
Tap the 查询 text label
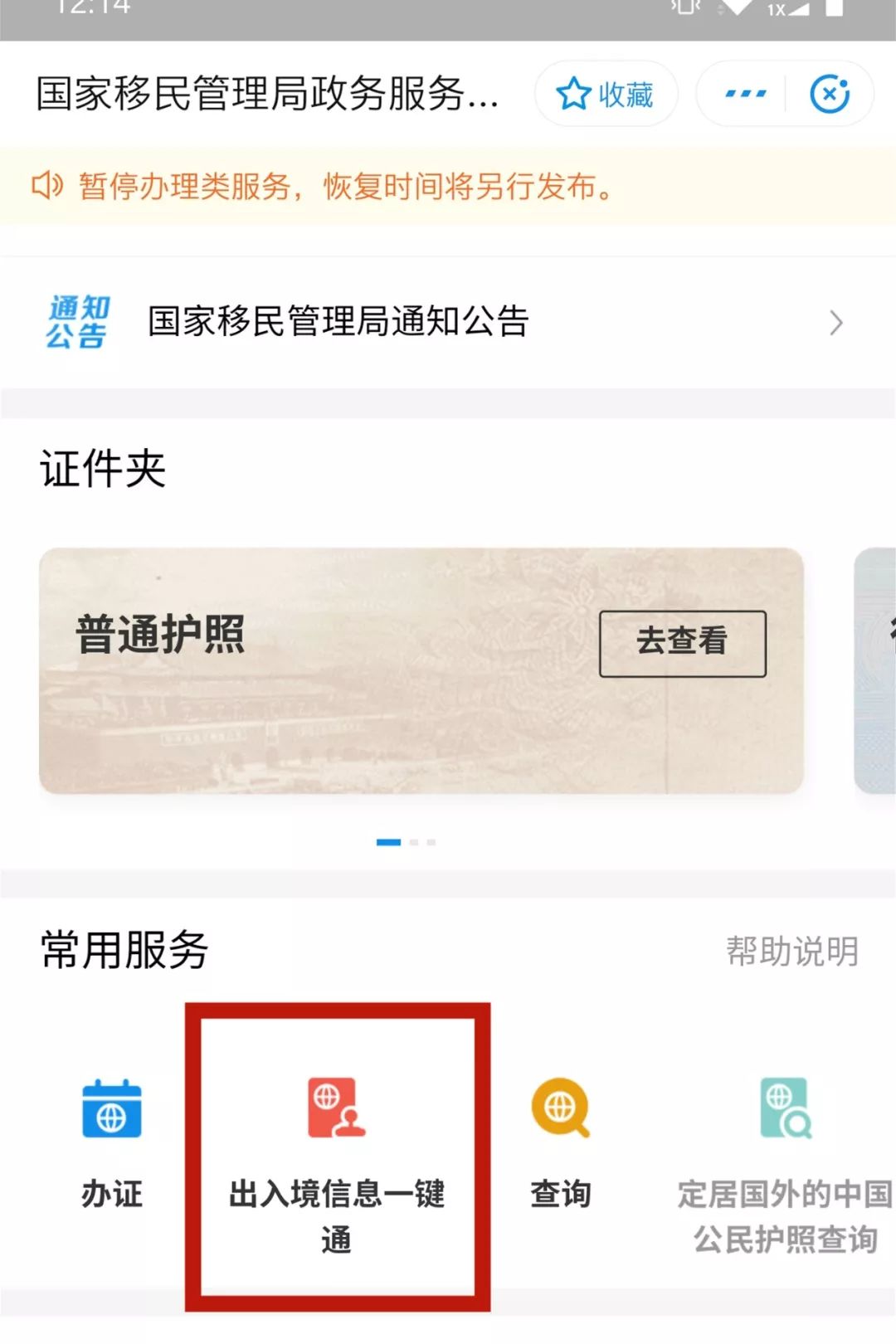pos(561,1195)
